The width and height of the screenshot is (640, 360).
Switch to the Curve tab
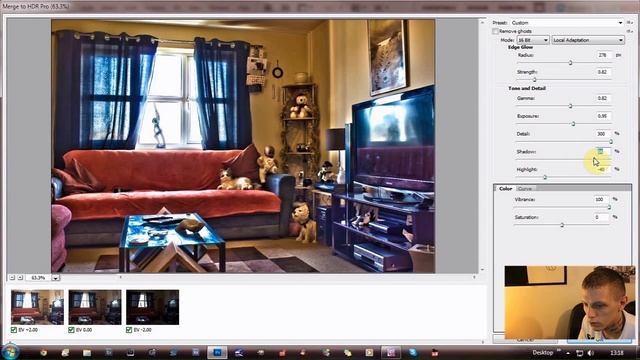(x=525, y=189)
